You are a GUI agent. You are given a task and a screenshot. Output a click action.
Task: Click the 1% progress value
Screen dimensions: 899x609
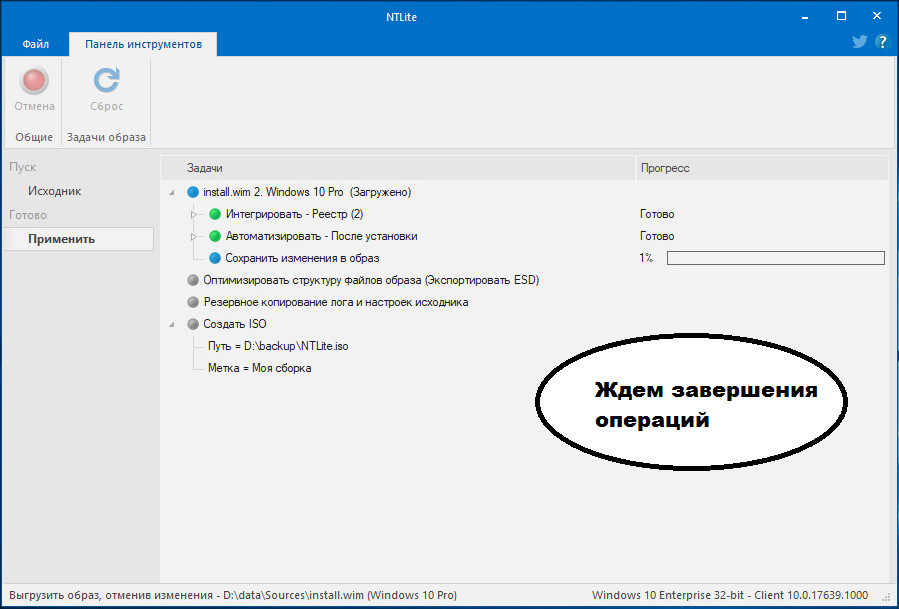tap(646, 258)
